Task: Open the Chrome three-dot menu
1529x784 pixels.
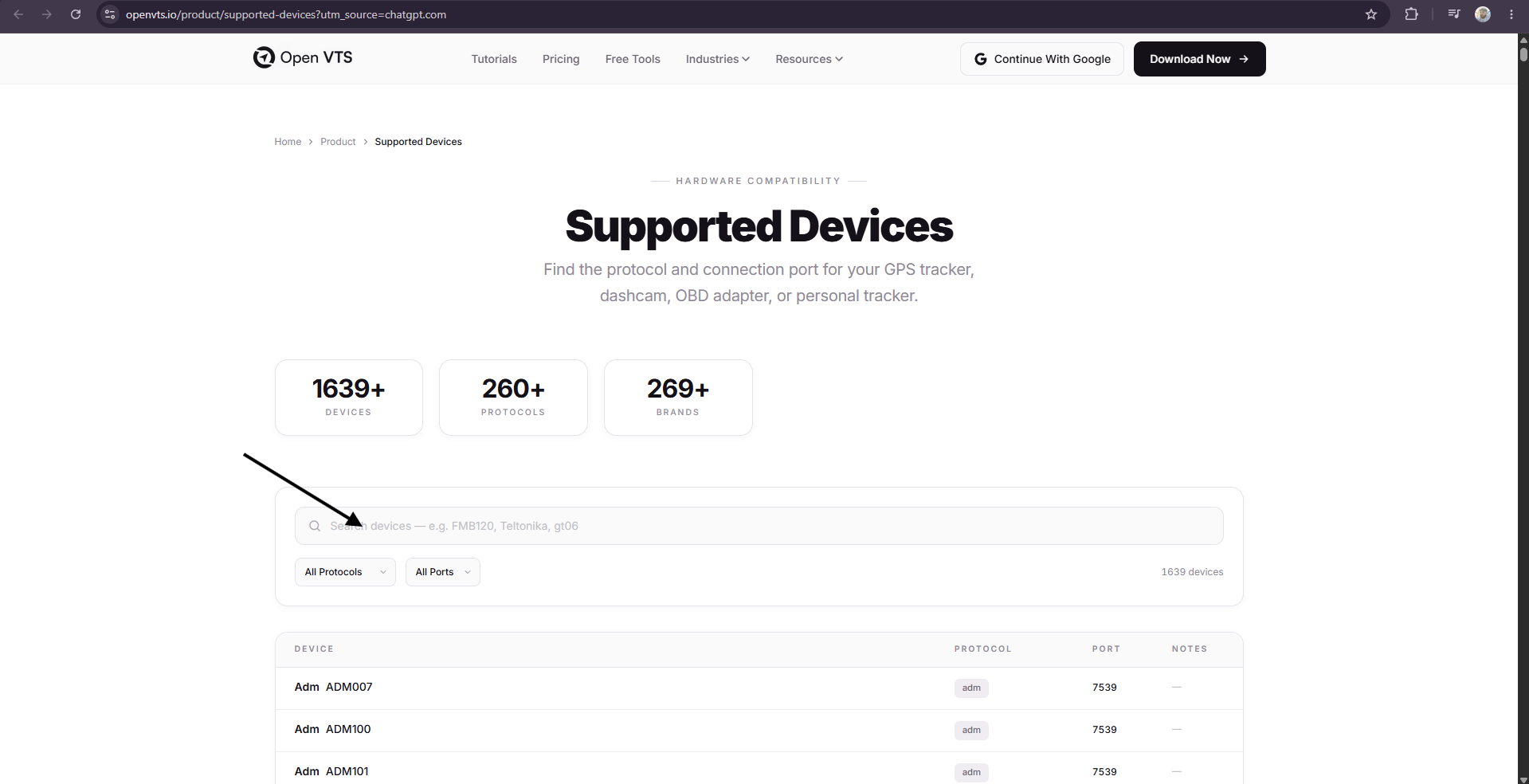Action: tap(1511, 14)
